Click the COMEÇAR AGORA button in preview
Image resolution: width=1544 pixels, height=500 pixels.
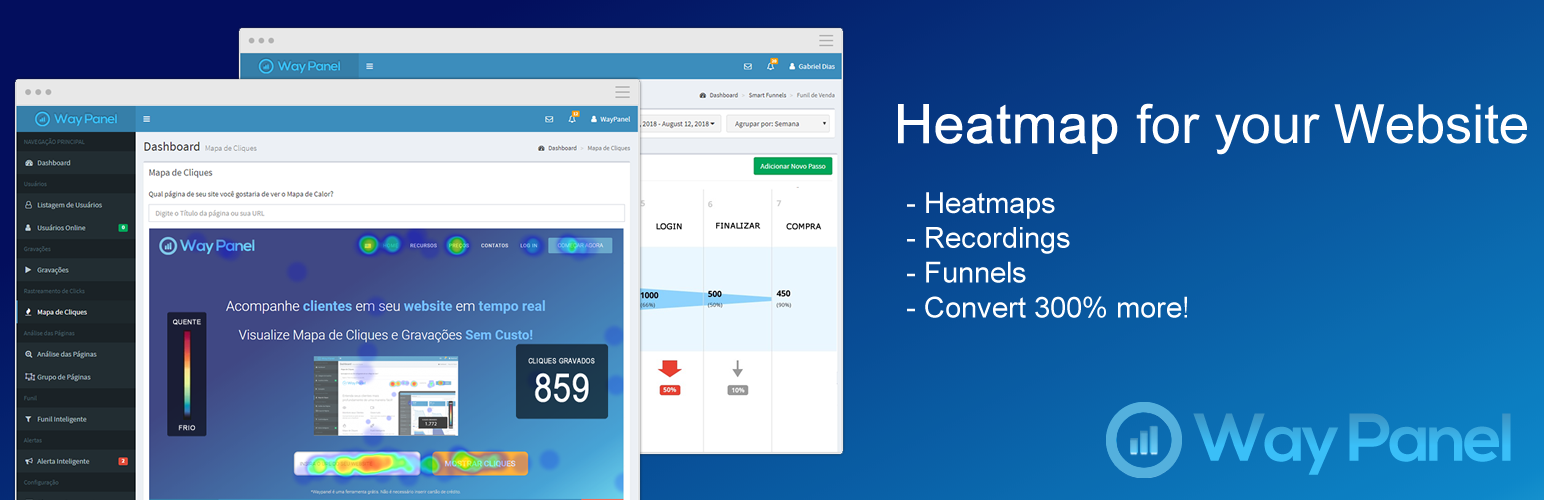pos(580,245)
